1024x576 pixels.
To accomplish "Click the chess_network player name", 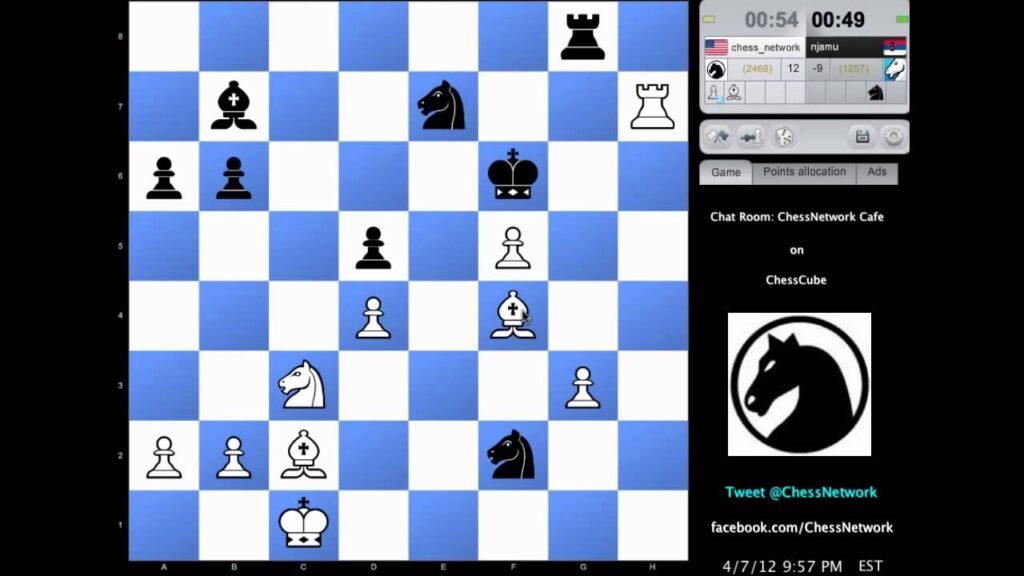I will (765, 47).
